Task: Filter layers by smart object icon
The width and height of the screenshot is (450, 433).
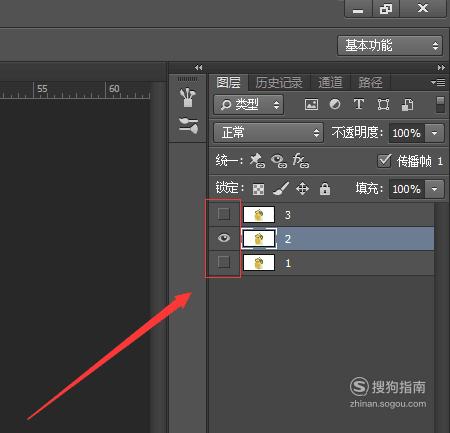Action: tap(407, 105)
